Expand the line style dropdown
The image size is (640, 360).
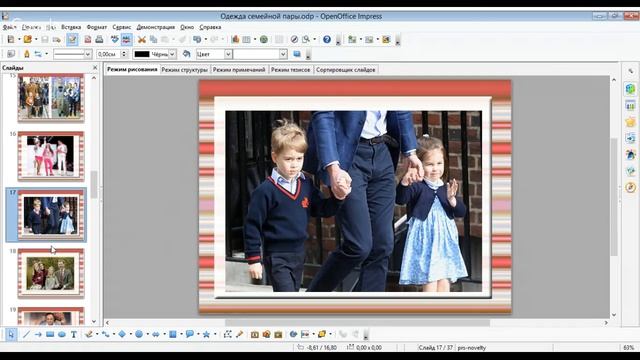click(x=88, y=54)
